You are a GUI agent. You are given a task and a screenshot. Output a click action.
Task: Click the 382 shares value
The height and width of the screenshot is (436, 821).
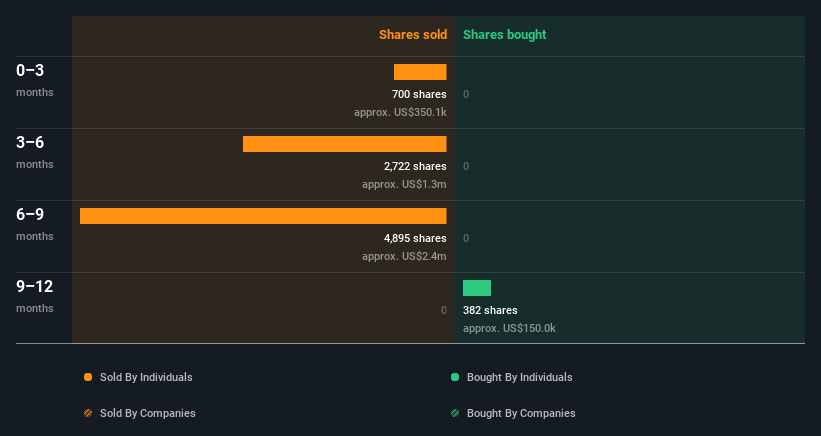(490, 310)
